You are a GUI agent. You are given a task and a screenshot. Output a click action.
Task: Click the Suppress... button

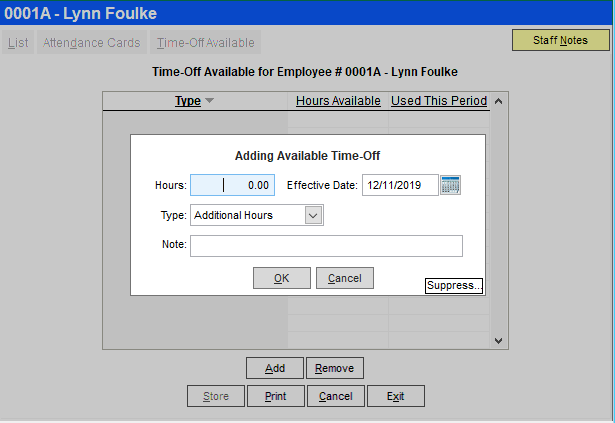pyautogui.click(x=454, y=286)
